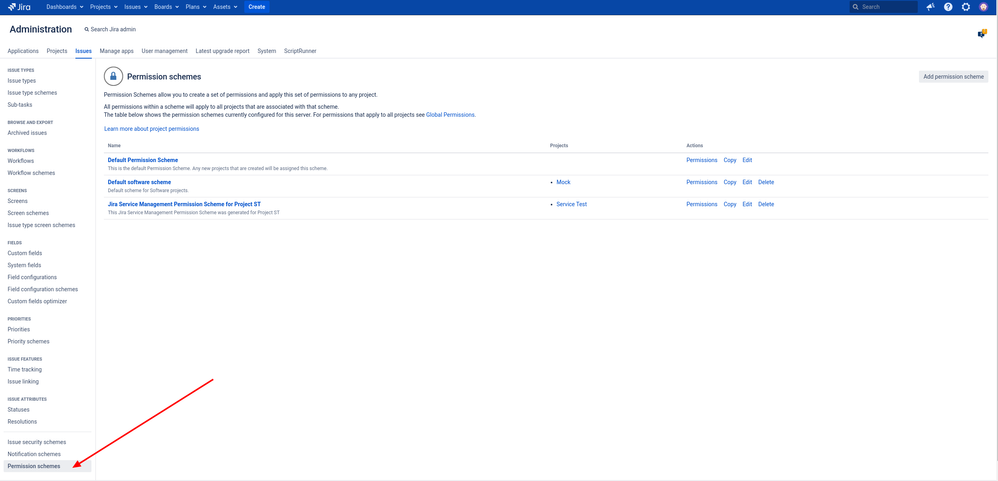Copy the Jira Service Management scheme
998x481 pixels.
730,204
